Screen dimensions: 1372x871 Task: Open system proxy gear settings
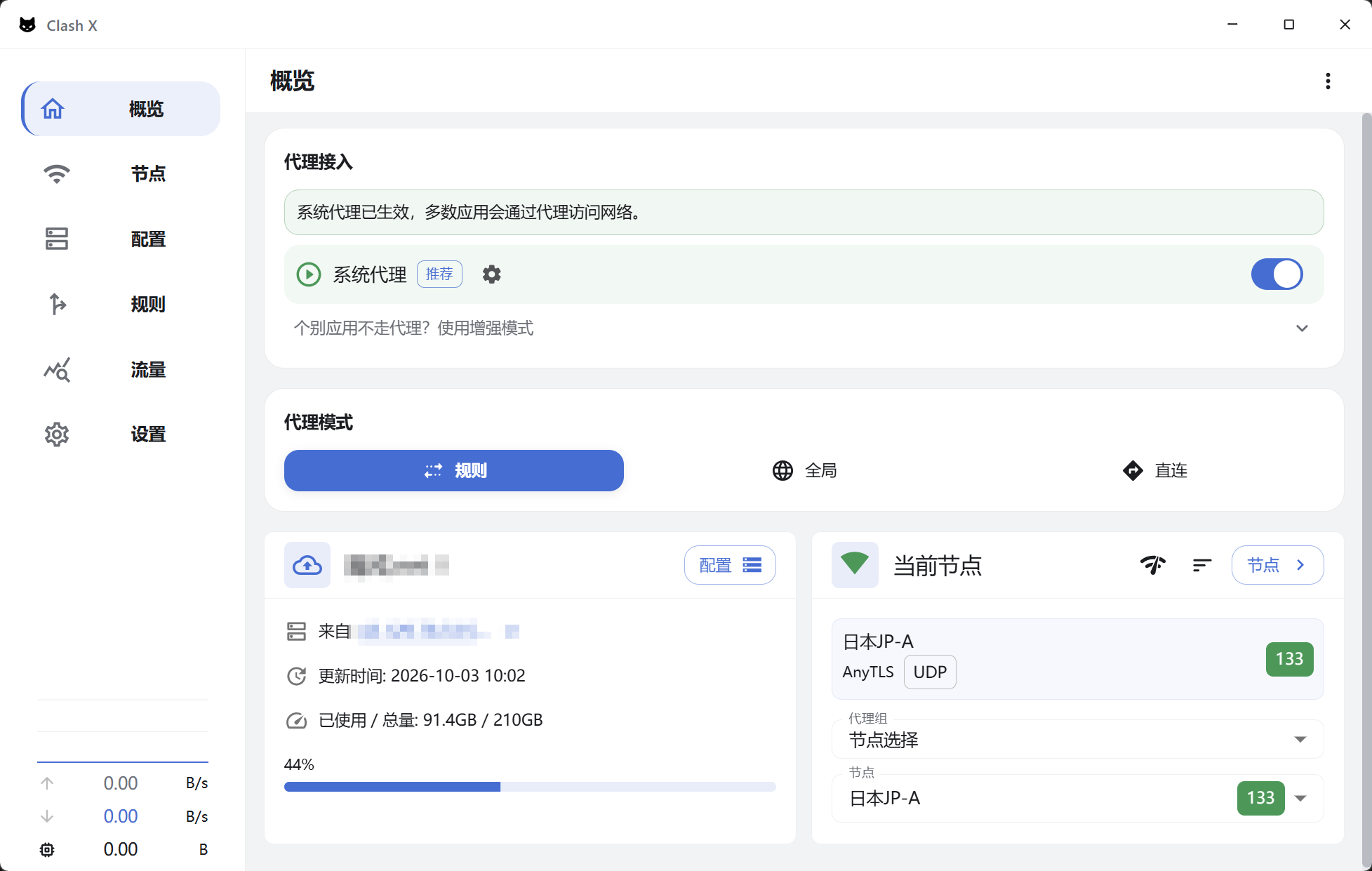491,274
